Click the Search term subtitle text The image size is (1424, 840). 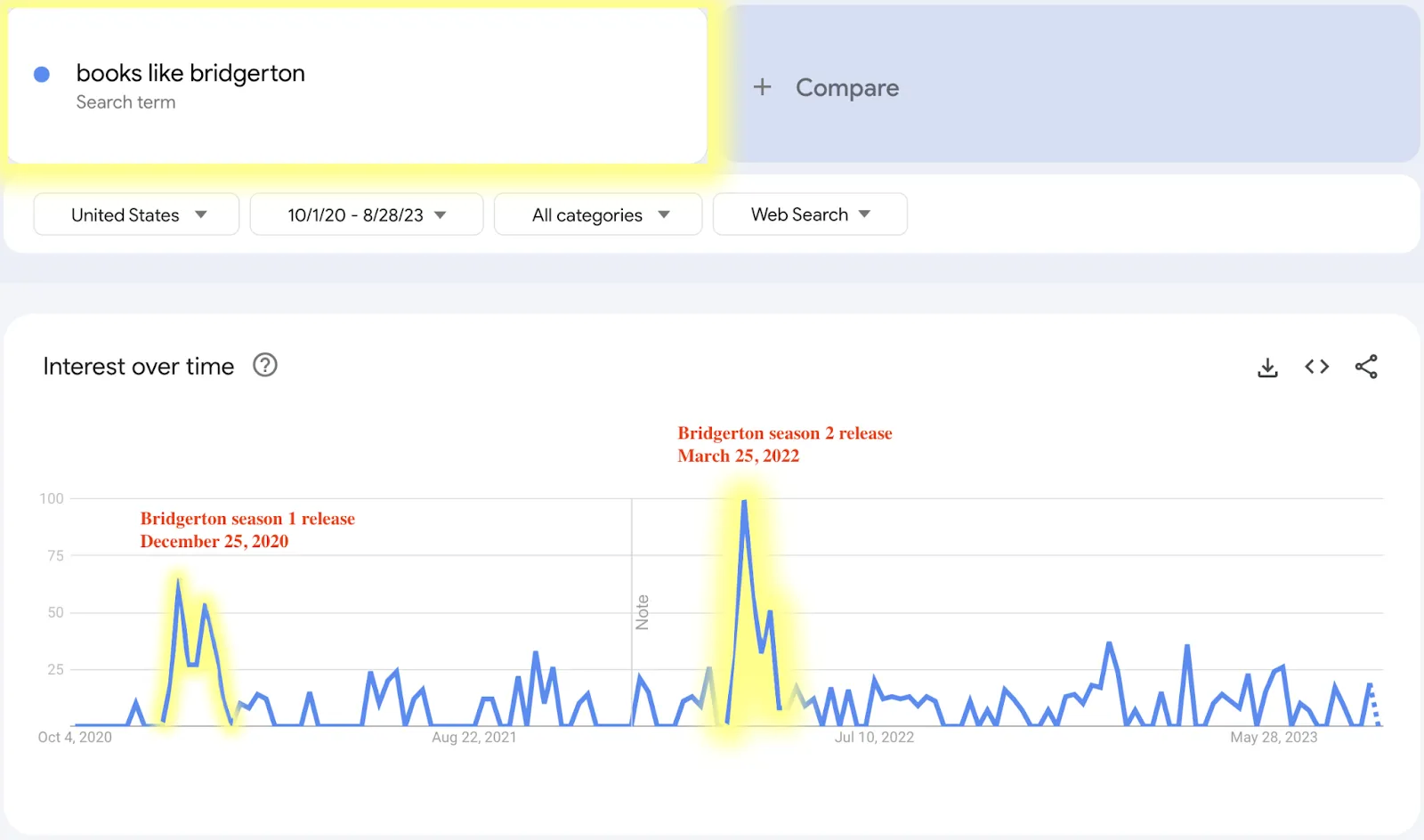[125, 102]
